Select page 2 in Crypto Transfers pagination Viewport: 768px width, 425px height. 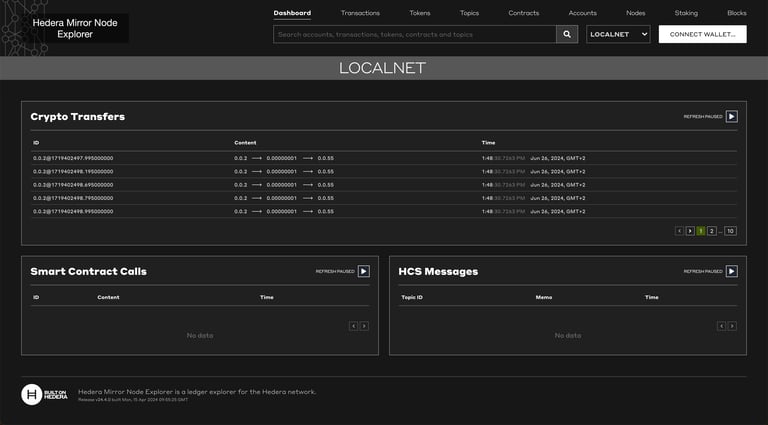712,231
